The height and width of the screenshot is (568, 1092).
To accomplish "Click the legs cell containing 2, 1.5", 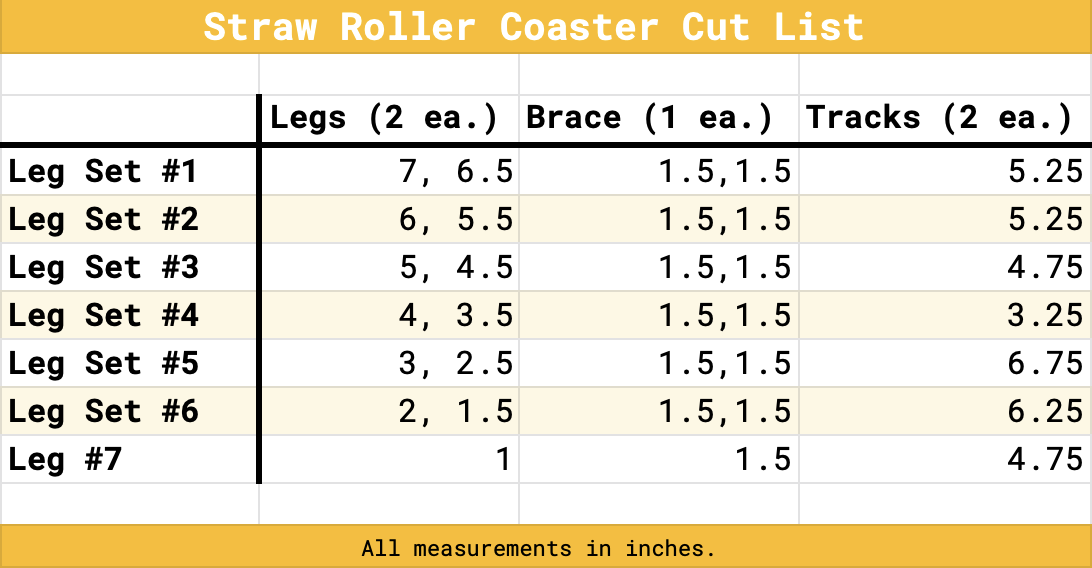I will tap(456, 412).
